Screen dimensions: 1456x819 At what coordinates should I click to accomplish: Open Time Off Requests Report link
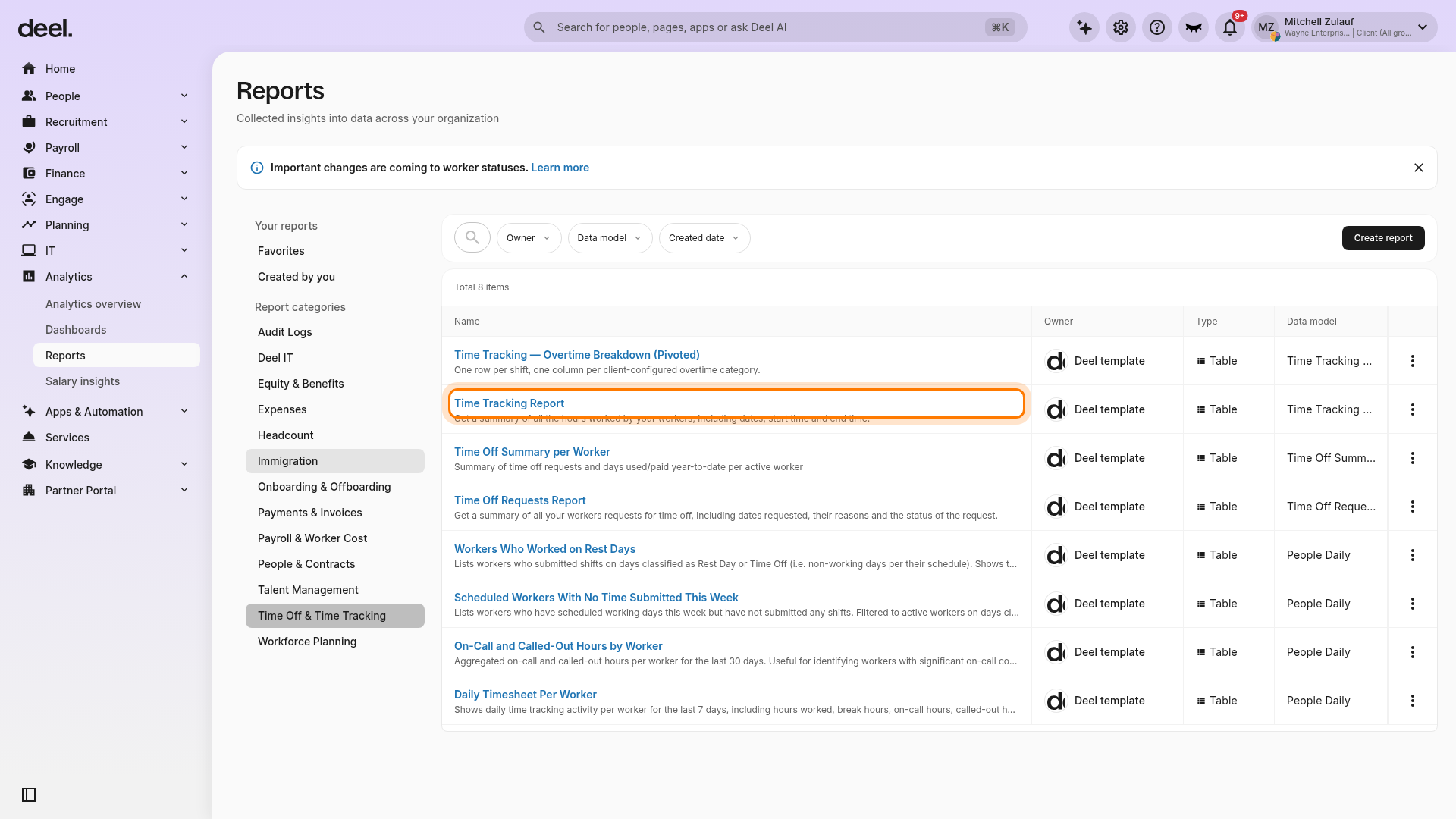coord(519,500)
